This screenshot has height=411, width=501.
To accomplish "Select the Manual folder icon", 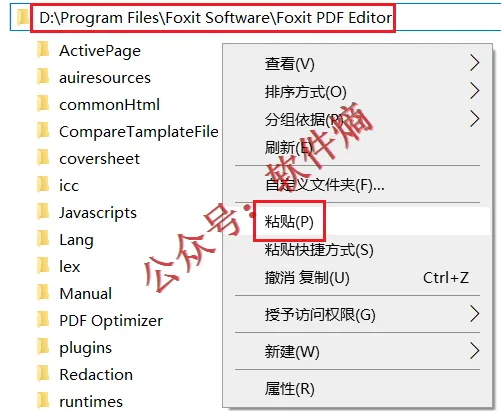I will click(x=43, y=292).
